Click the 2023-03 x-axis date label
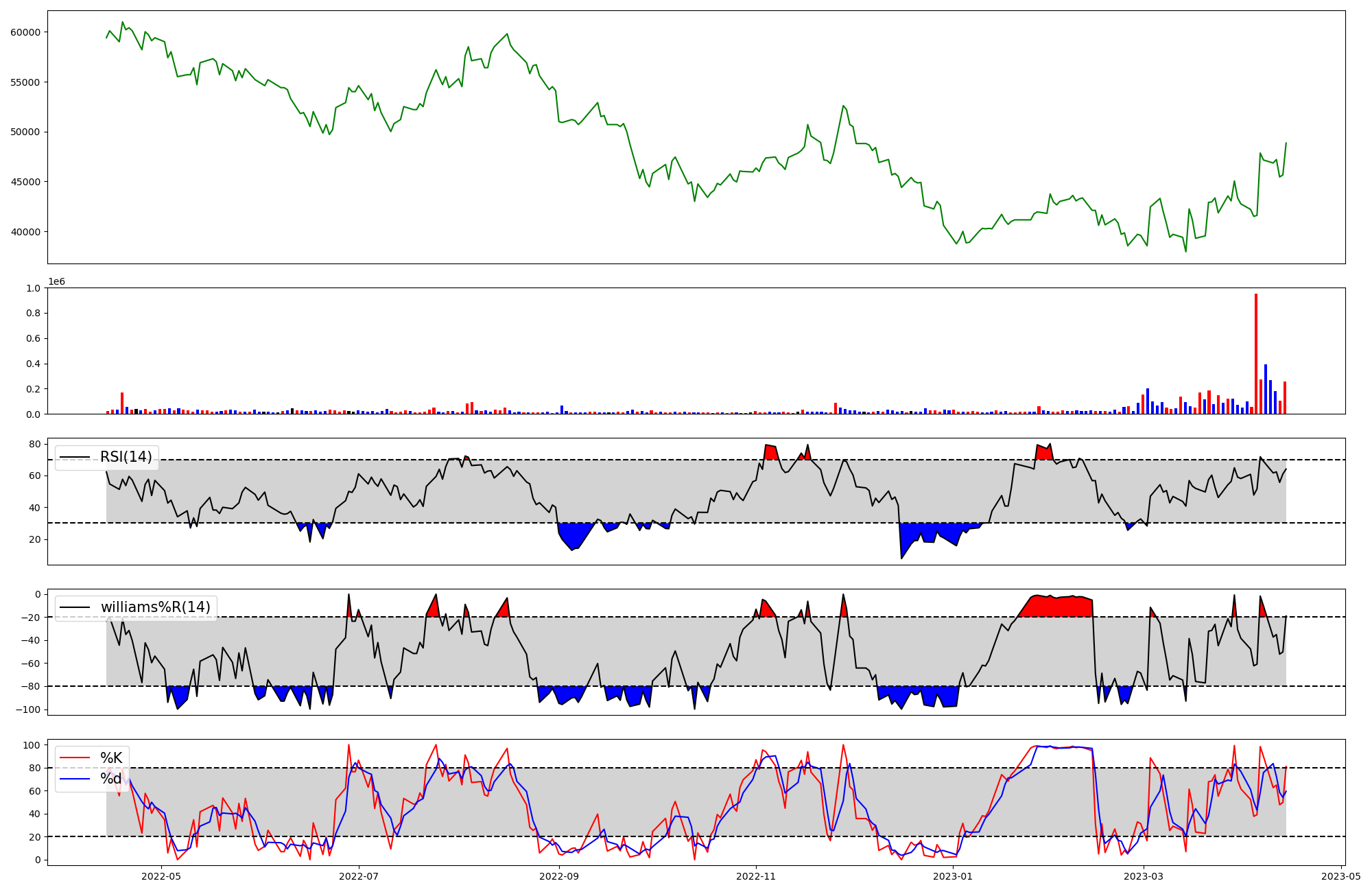 1144,876
